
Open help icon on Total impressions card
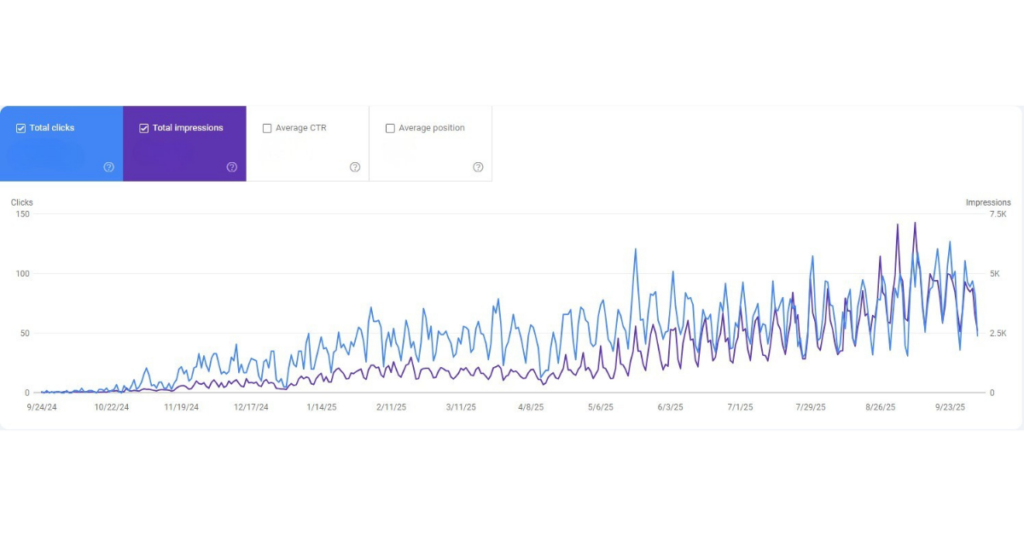click(x=232, y=167)
